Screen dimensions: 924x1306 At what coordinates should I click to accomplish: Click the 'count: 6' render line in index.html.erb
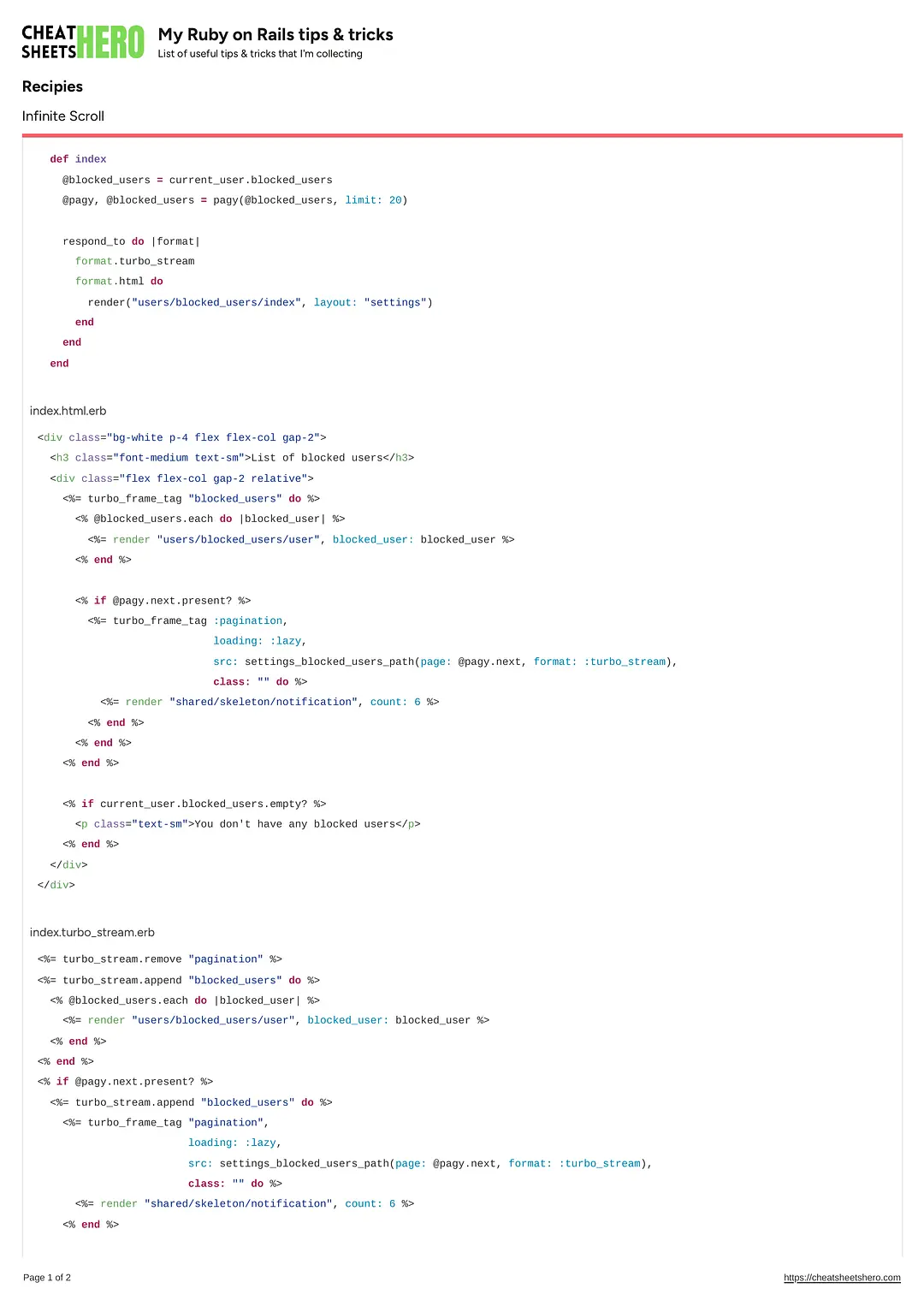click(x=269, y=702)
